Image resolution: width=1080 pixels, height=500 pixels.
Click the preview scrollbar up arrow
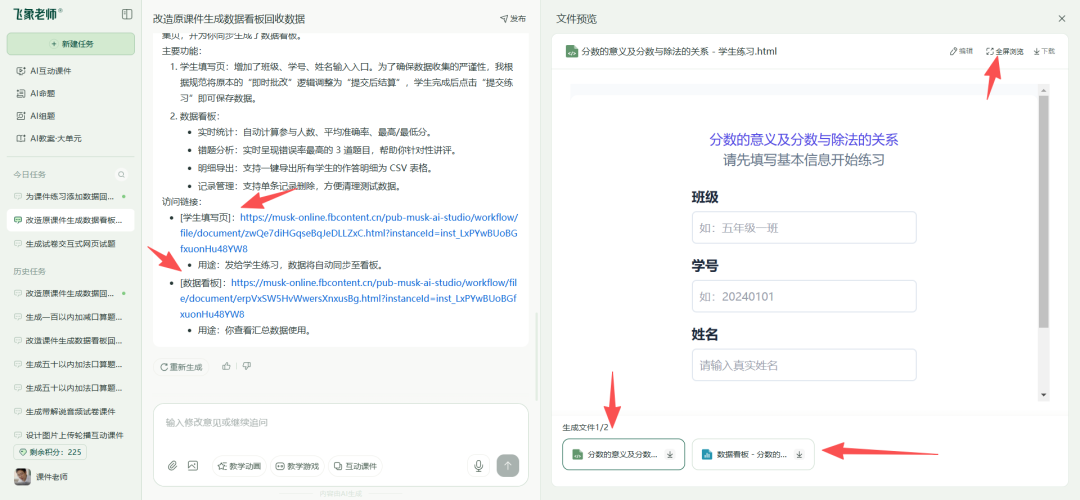click(x=1043, y=90)
